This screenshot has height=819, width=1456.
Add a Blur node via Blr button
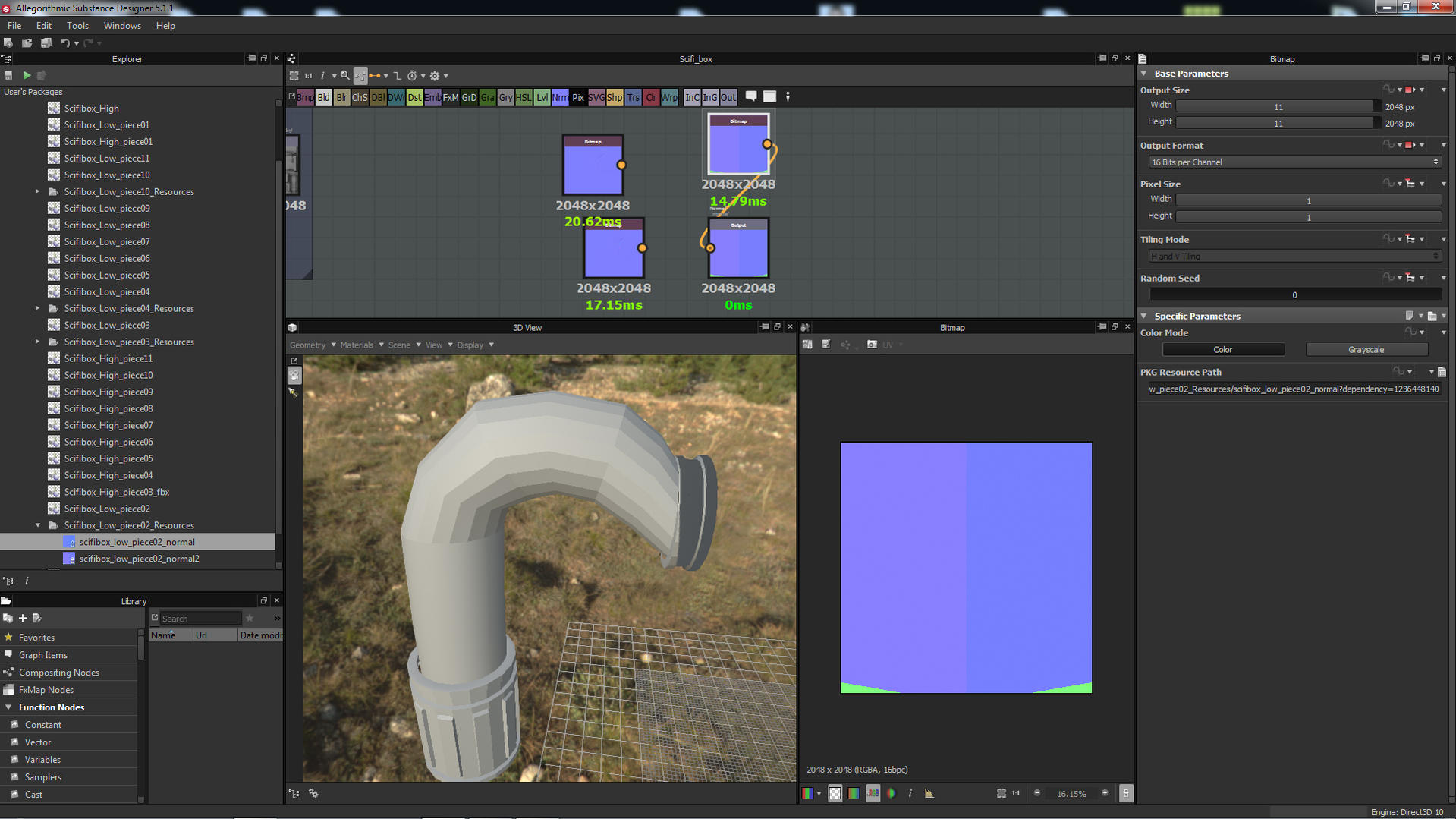click(342, 97)
